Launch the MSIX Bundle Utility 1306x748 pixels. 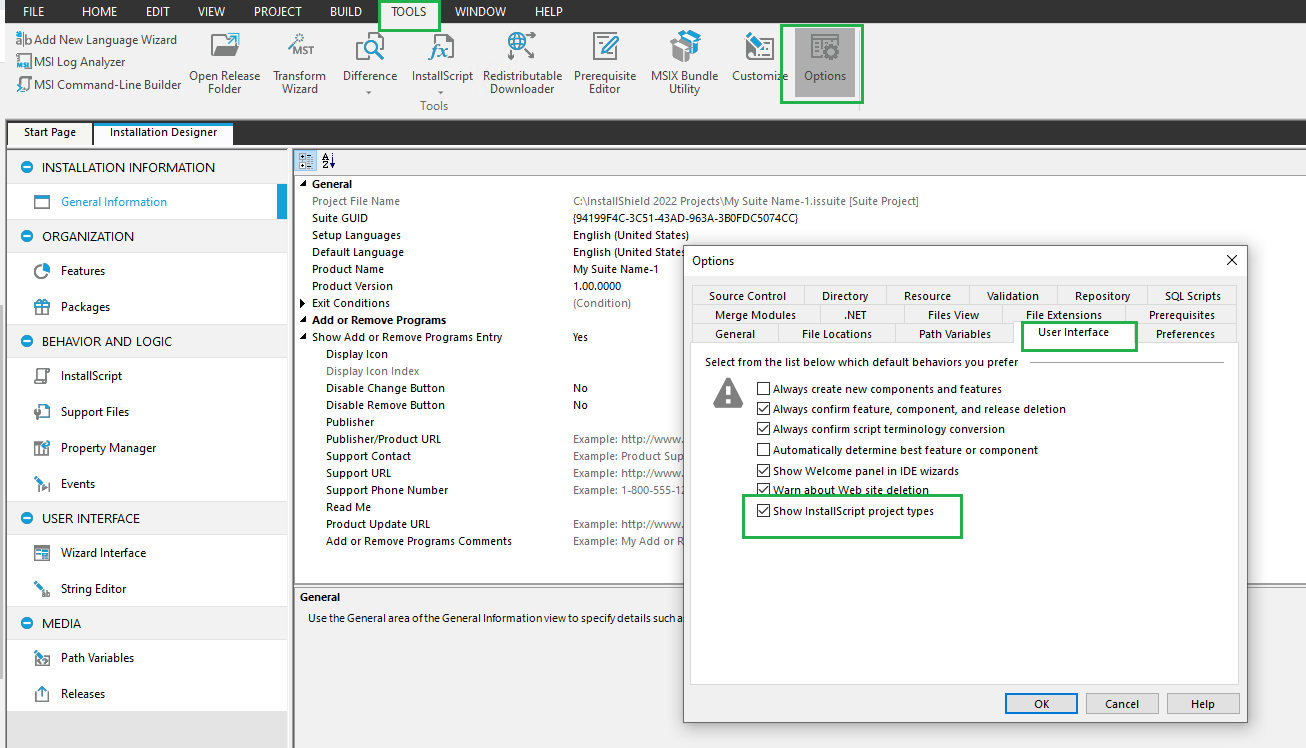pos(685,62)
